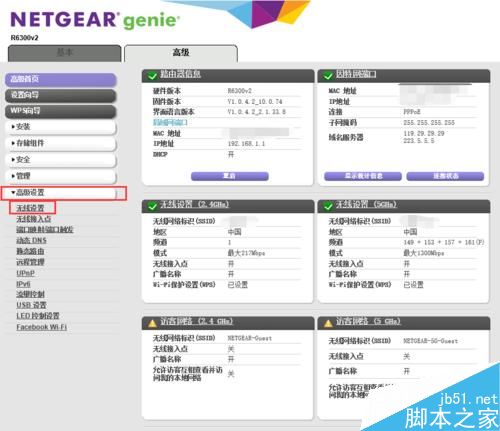Open 无线设置 (2.4GHz) panel title link
Image resolution: width=500 pixels, height=431 pixels.
click(194, 204)
